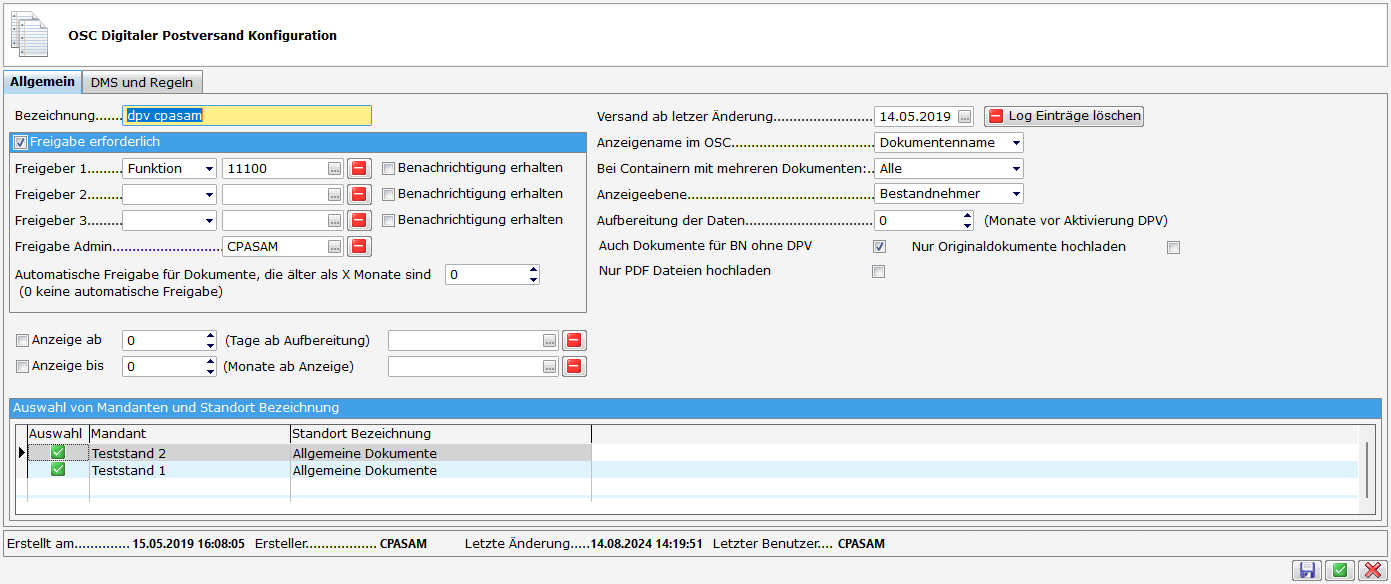Open date picker for Versand ab letzter Änderung

[x=963, y=117]
